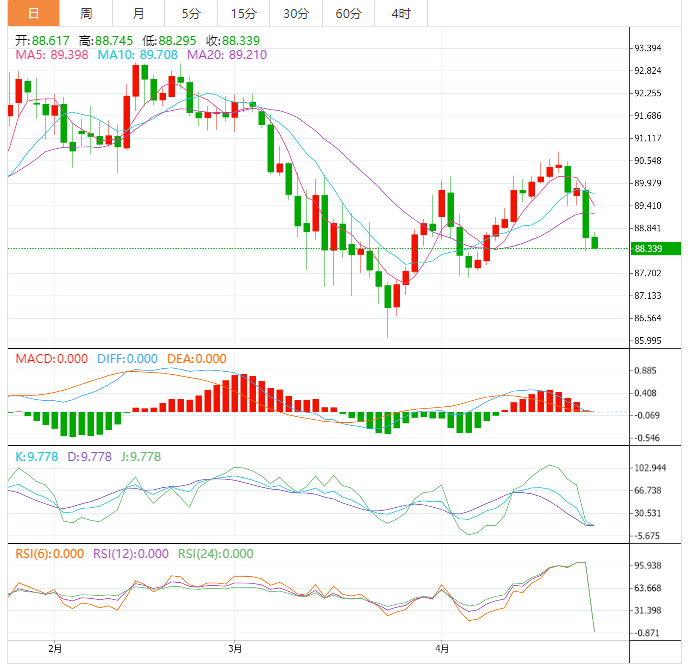
Task: Click the 2月 date axis marker
Action: pos(55,649)
